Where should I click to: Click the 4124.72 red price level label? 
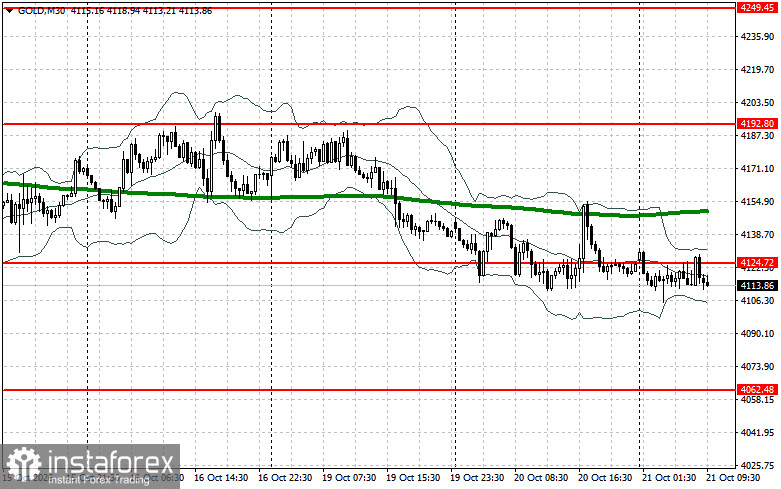tap(758, 262)
